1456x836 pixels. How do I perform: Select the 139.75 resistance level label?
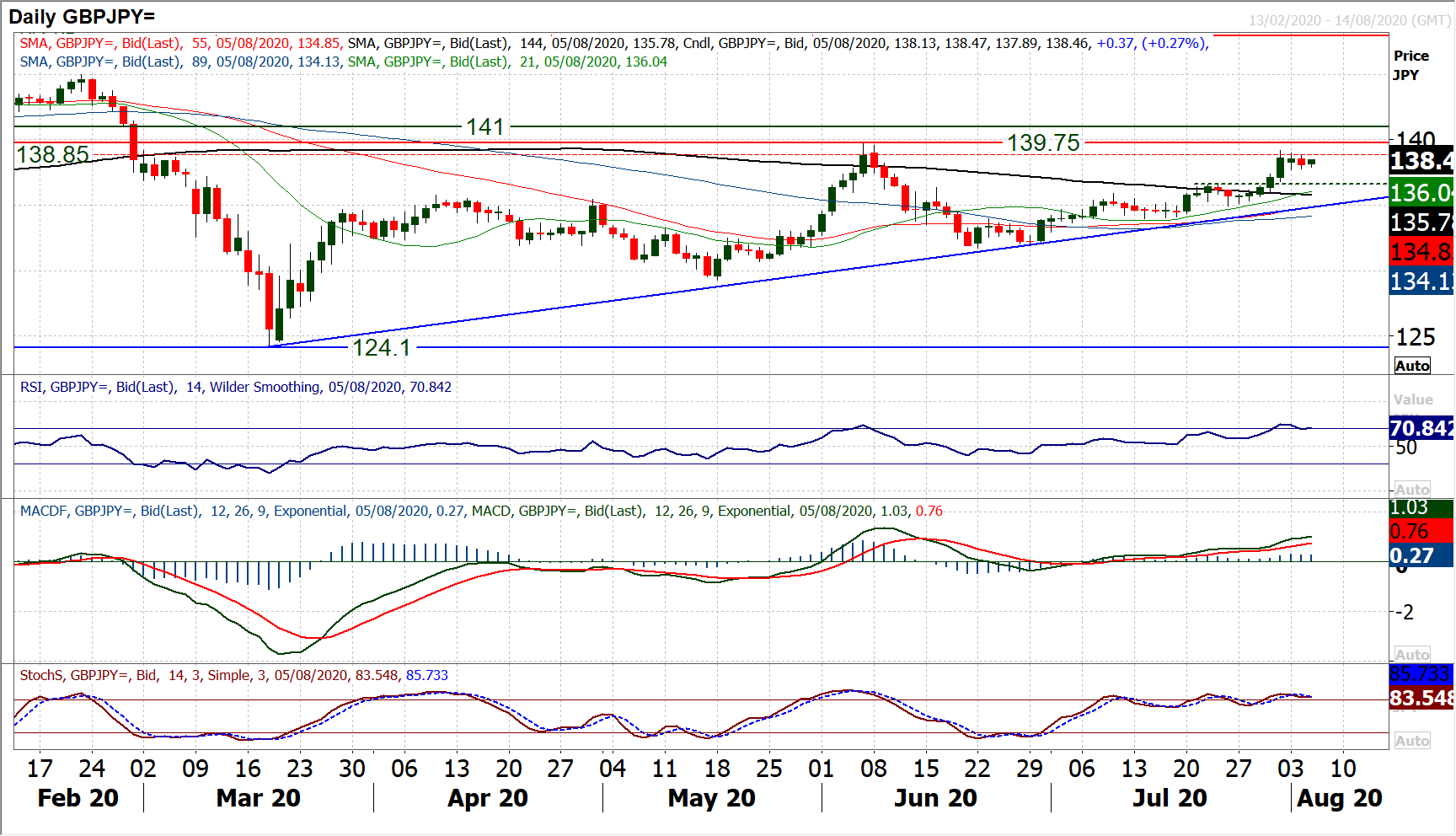click(x=1043, y=143)
